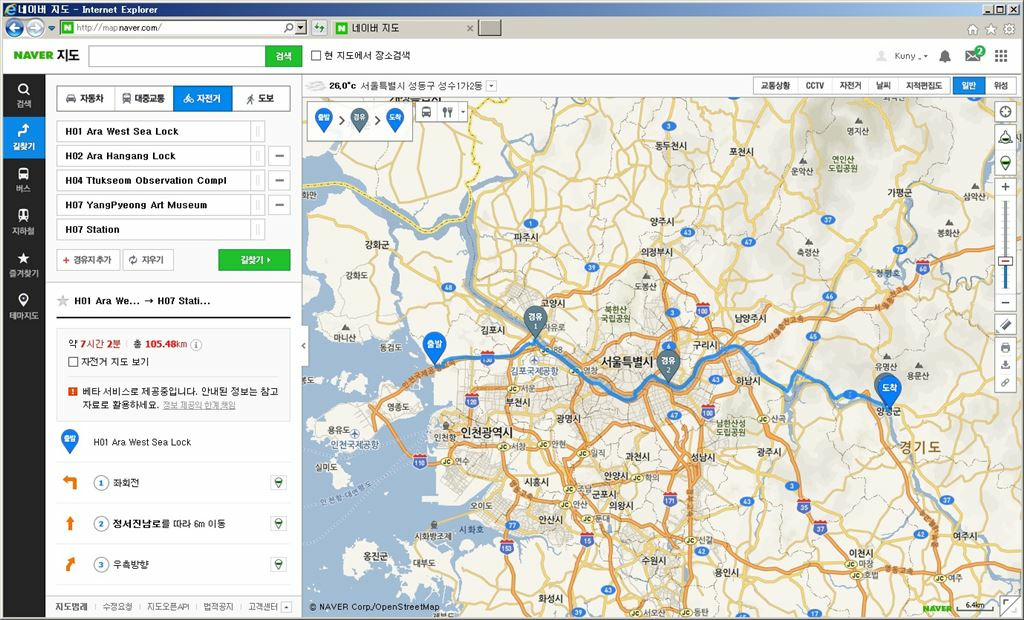This screenshot has width=1024, height=620.
Task: Click the blue zoom slider track
Action: (1006, 278)
